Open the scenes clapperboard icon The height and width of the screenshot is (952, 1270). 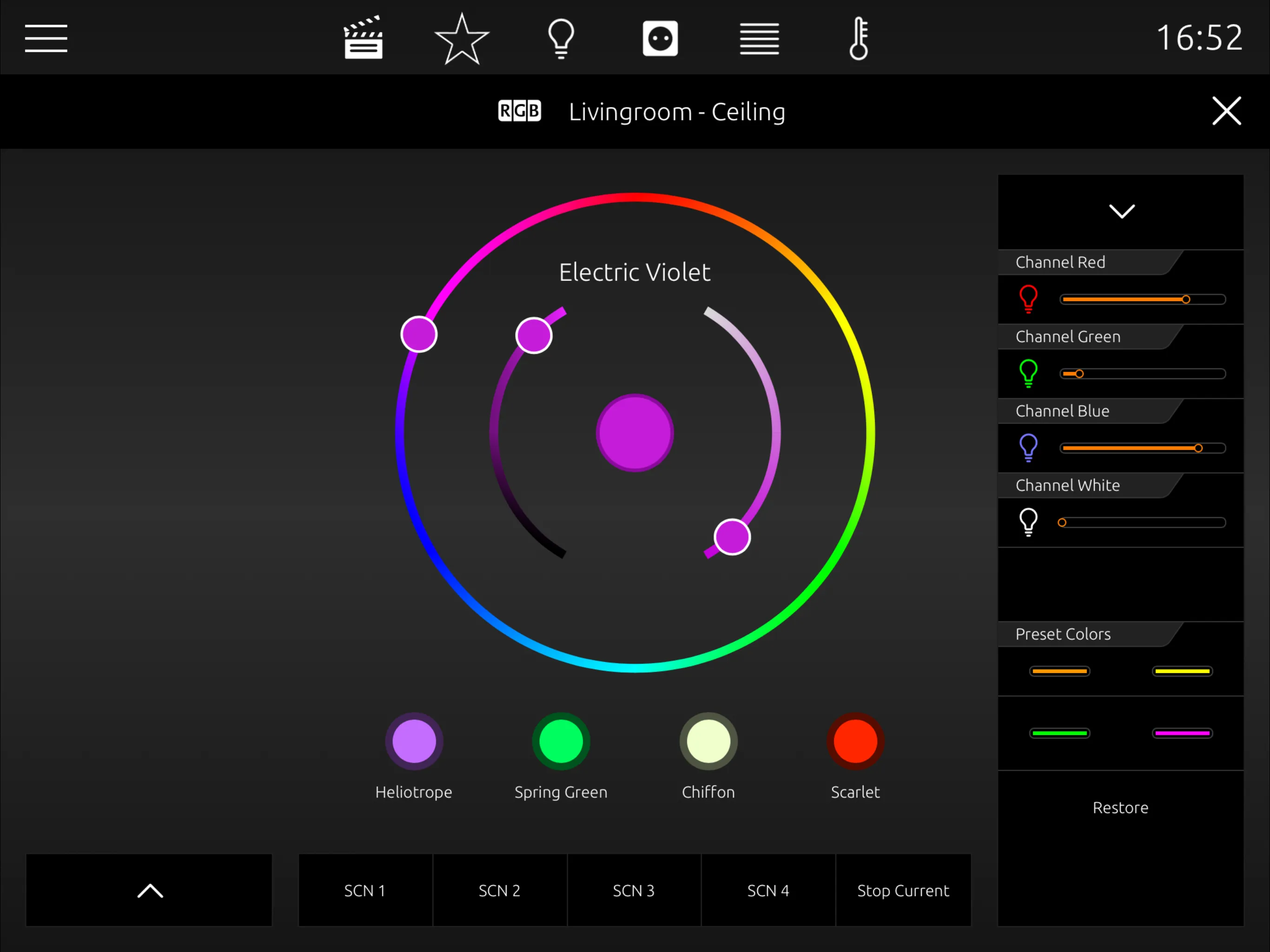point(363,37)
